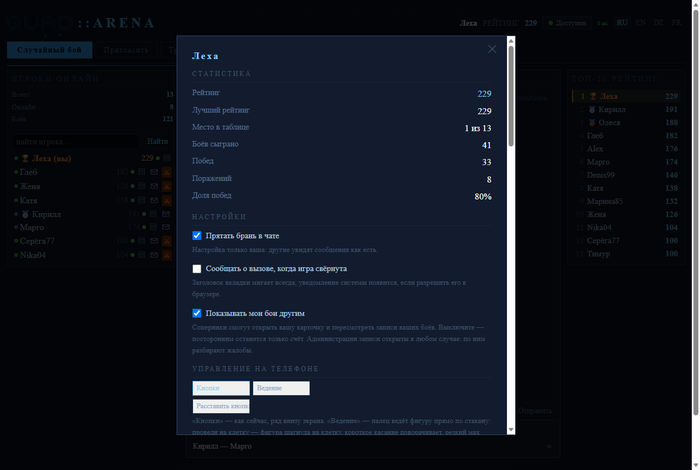
Task: Switch language to DE
Action: tap(658, 22)
